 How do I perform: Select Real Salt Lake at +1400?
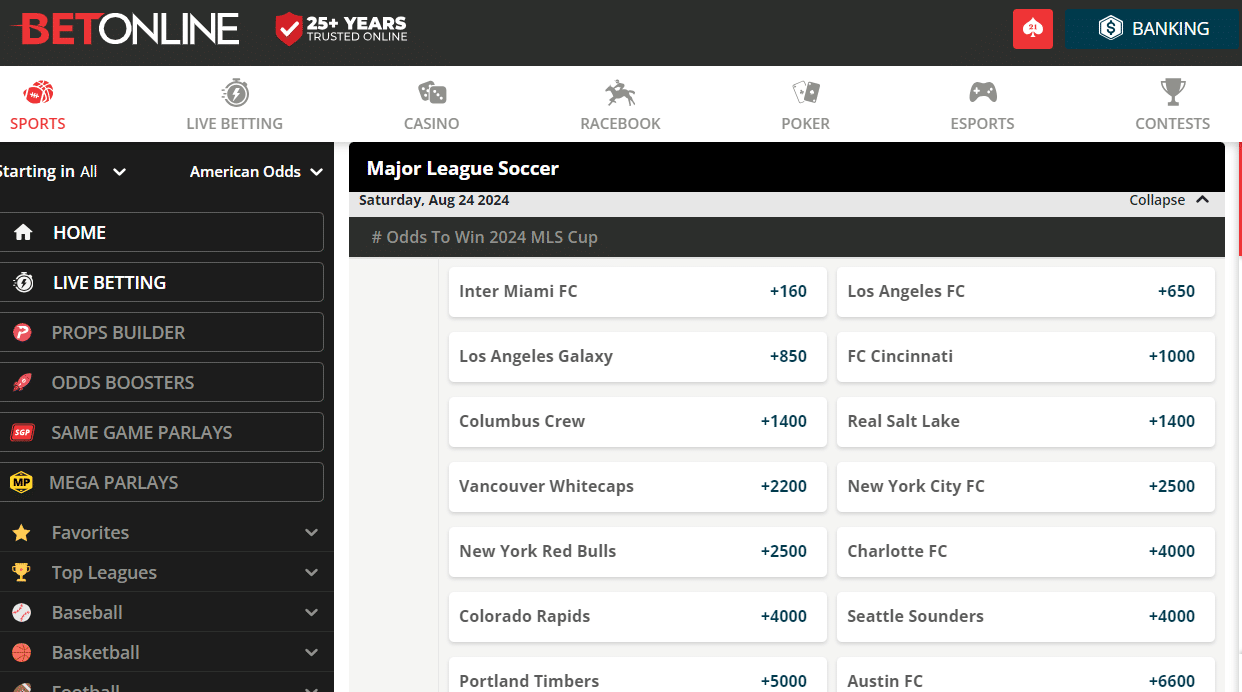point(1026,422)
